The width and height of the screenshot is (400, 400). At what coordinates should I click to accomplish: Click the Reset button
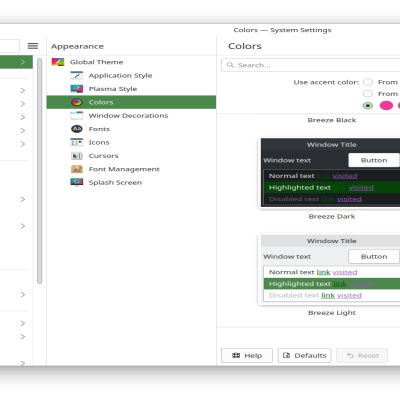362,355
